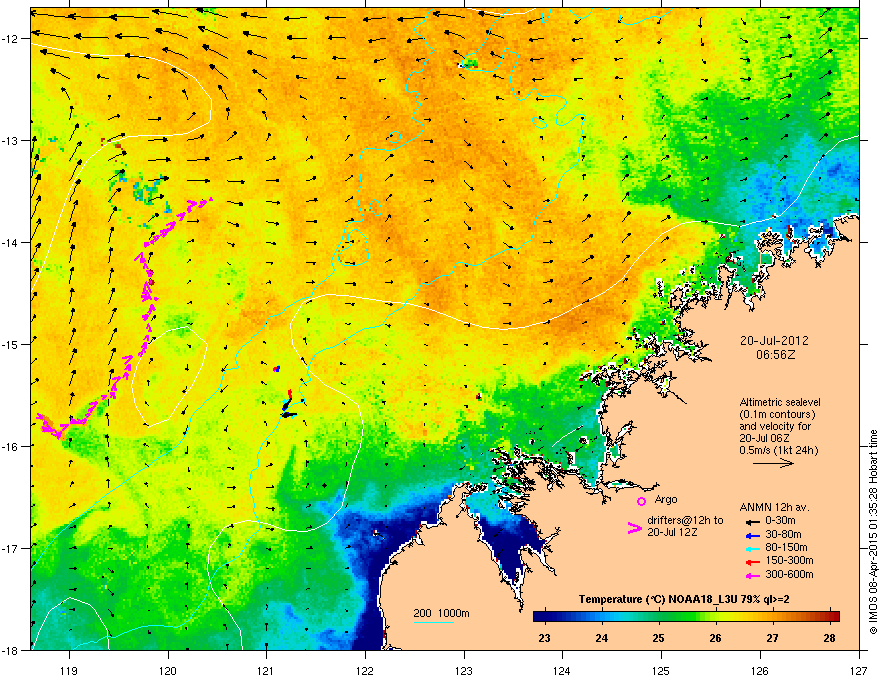This screenshot has height=680, width=880.
Task: Click the 'and velocity for' legend text
Action: [x=774, y=427]
